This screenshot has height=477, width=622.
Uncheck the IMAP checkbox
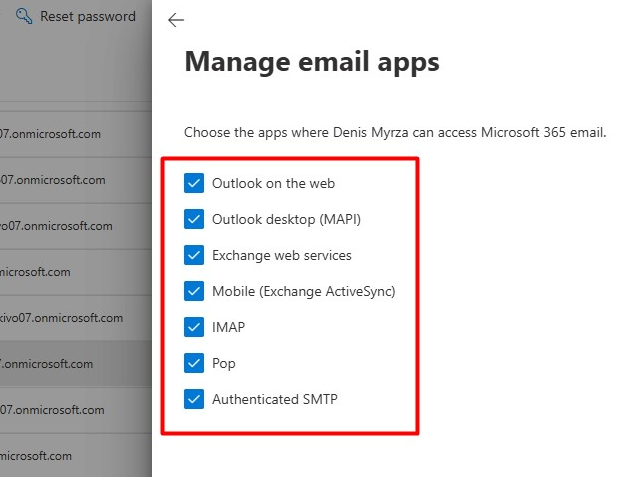point(194,327)
